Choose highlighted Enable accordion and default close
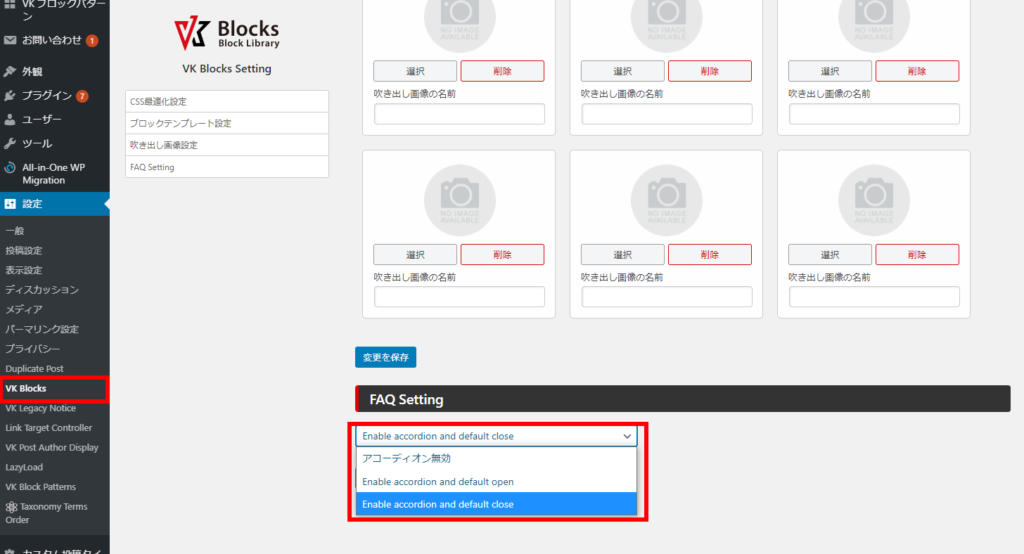 (496, 504)
